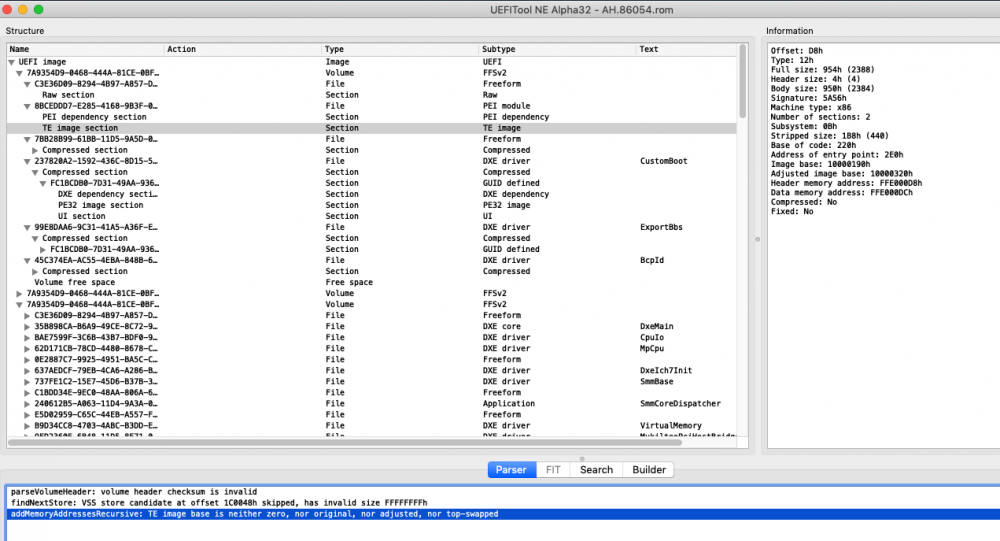This screenshot has height=541, width=1000.
Task: Sort by the Name column header
Action: point(85,49)
